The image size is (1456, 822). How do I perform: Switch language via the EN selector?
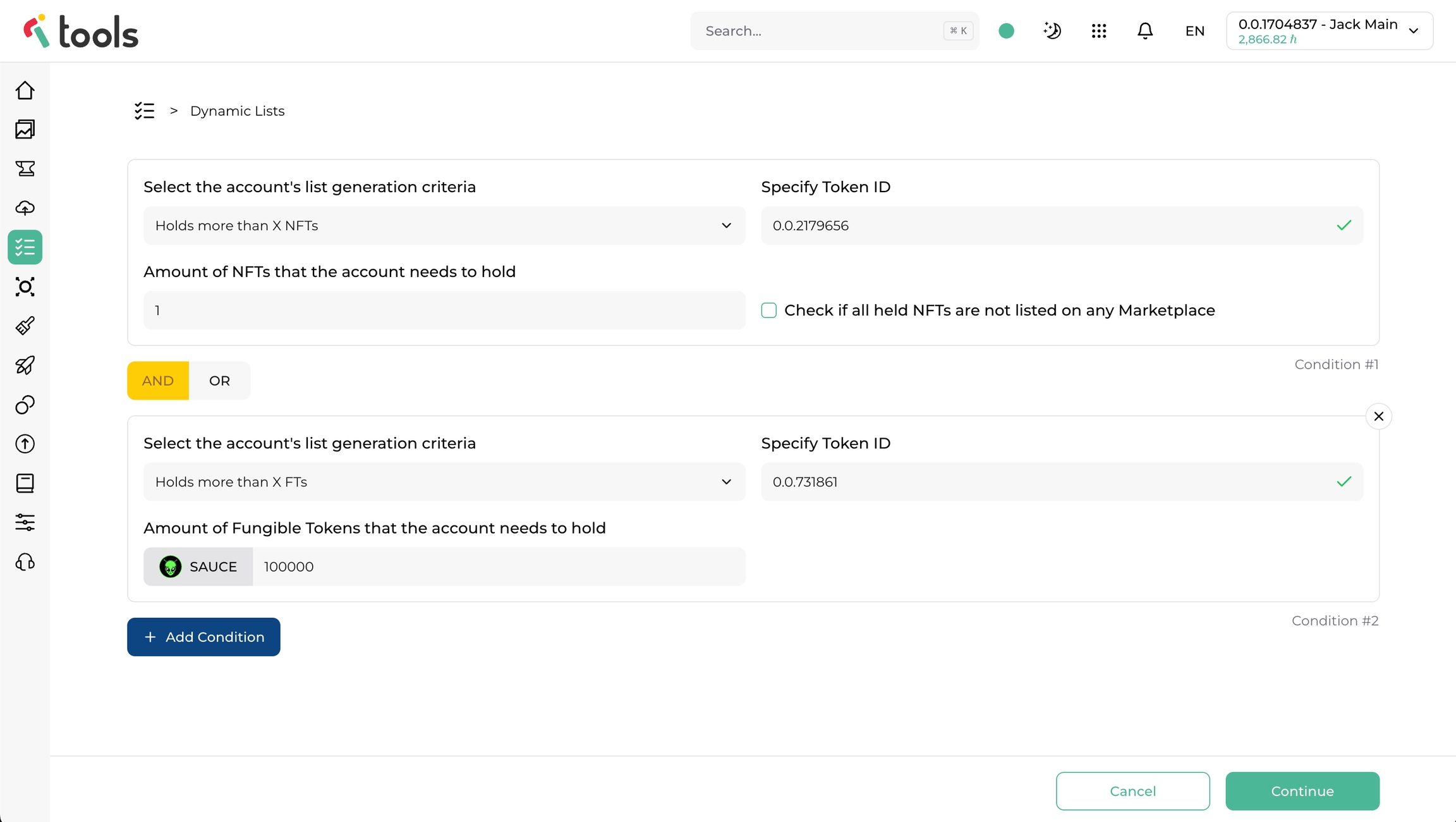(1194, 31)
